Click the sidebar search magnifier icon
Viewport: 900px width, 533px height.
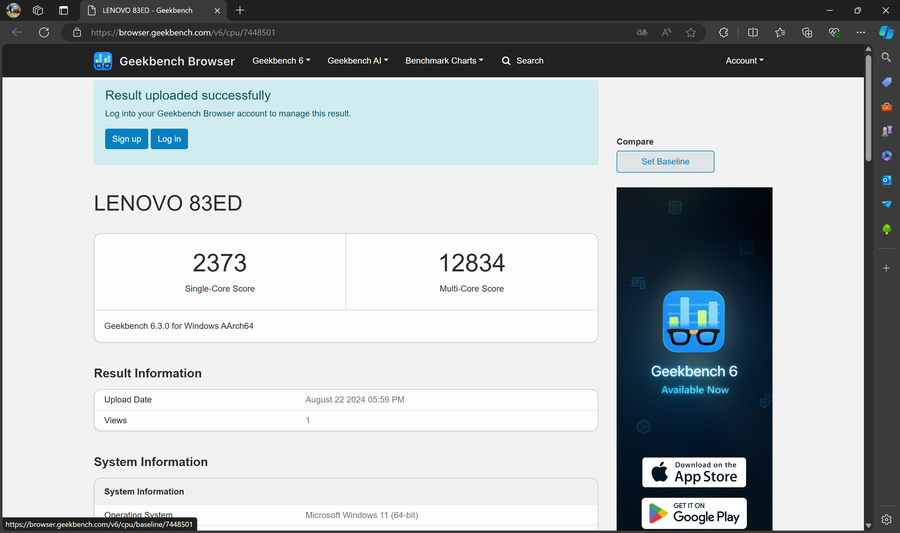coord(886,57)
